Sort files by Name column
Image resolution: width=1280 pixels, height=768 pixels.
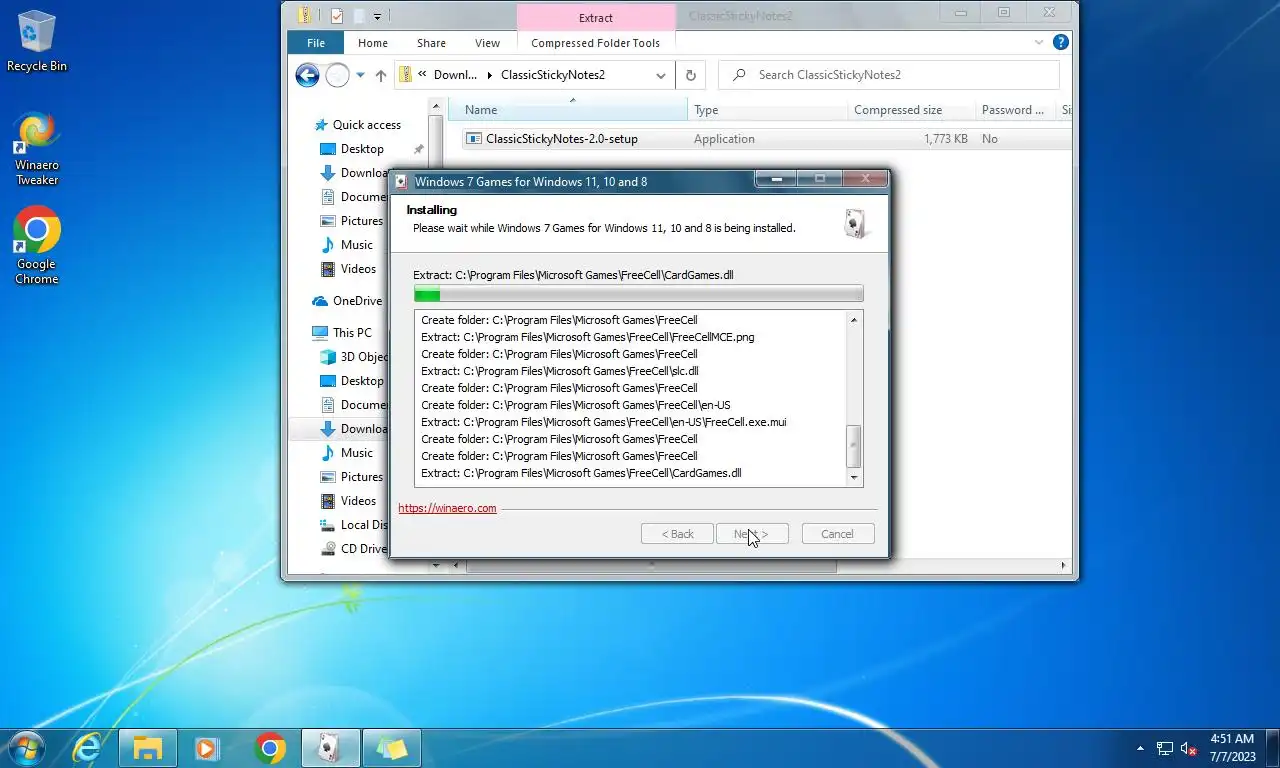tap(568, 110)
